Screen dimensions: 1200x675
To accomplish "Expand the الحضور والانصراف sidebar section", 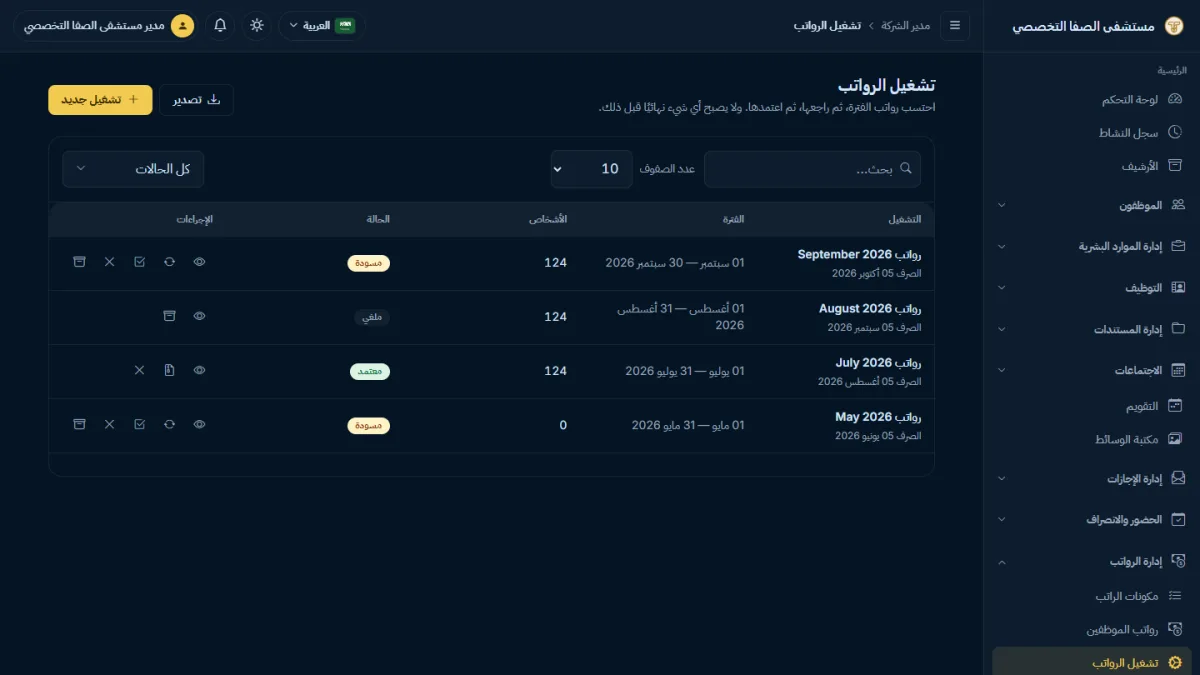I will 1092,520.
